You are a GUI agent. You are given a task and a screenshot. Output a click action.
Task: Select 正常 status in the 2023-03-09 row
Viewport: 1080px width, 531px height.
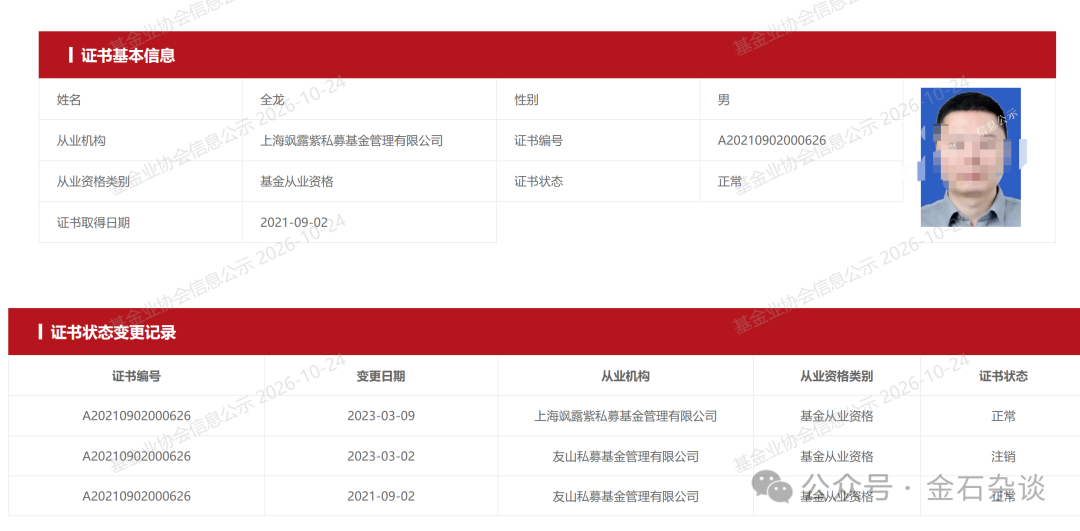pos(1004,416)
